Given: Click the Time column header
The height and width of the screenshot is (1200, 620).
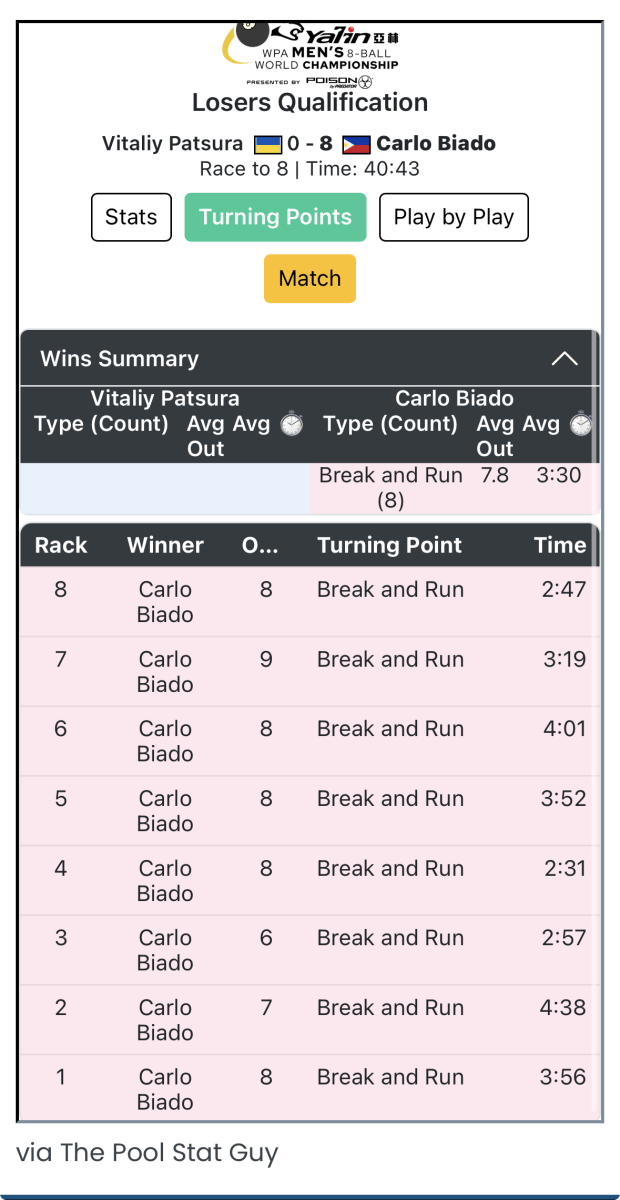Looking at the screenshot, I should [x=559, y=545].
